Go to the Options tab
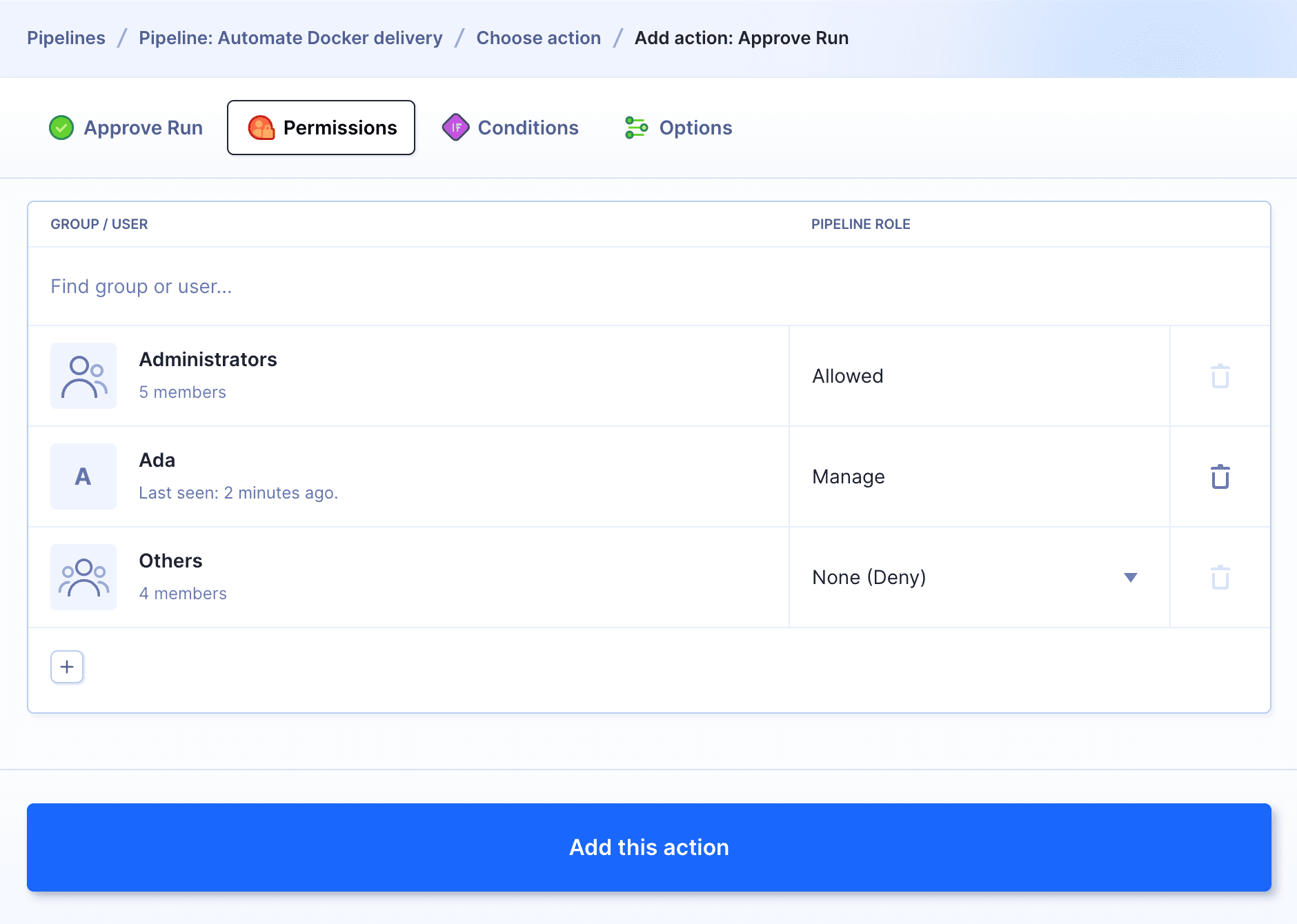Screen dimensions: 1297x924 coord(678,128)
